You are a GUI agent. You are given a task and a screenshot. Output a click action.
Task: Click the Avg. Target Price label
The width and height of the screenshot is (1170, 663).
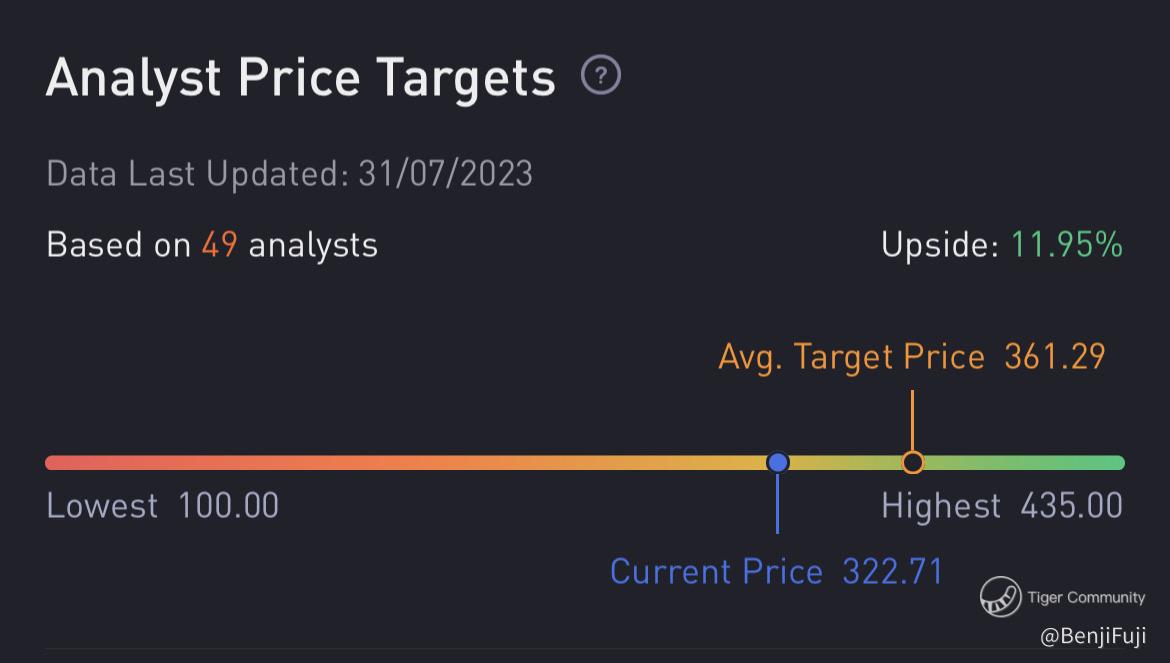(x=851, y=357)
